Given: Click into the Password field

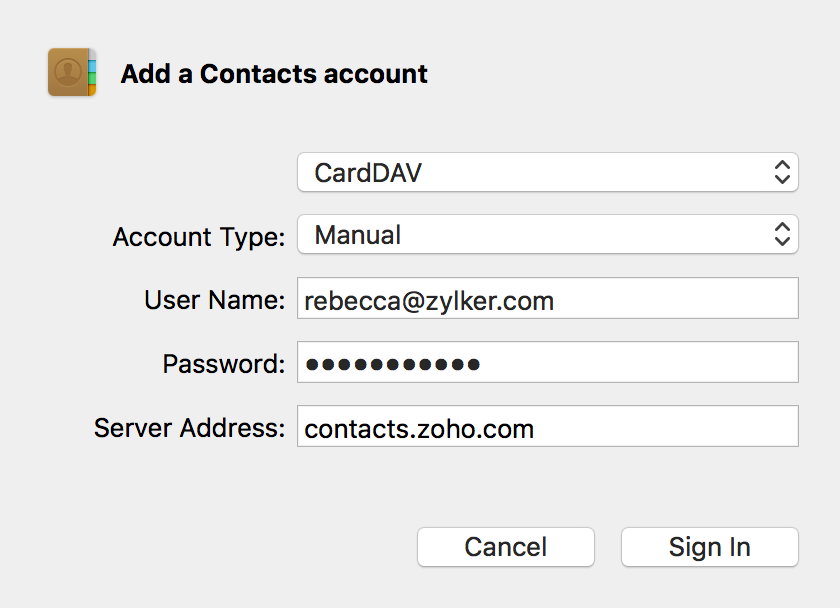Looking at the screenshot, I should pos(548,362).
